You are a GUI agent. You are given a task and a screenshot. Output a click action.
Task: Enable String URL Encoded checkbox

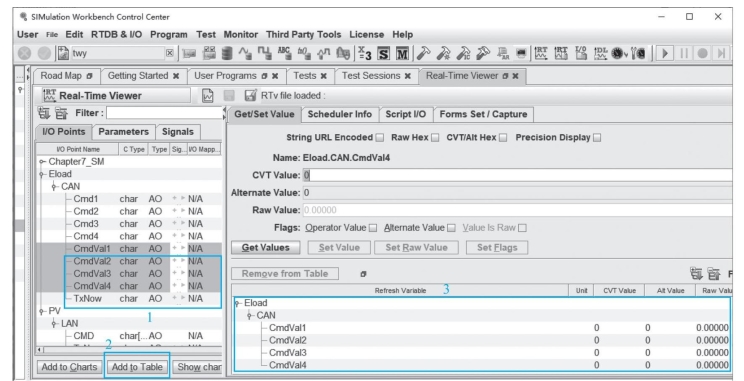click(380, 138)
